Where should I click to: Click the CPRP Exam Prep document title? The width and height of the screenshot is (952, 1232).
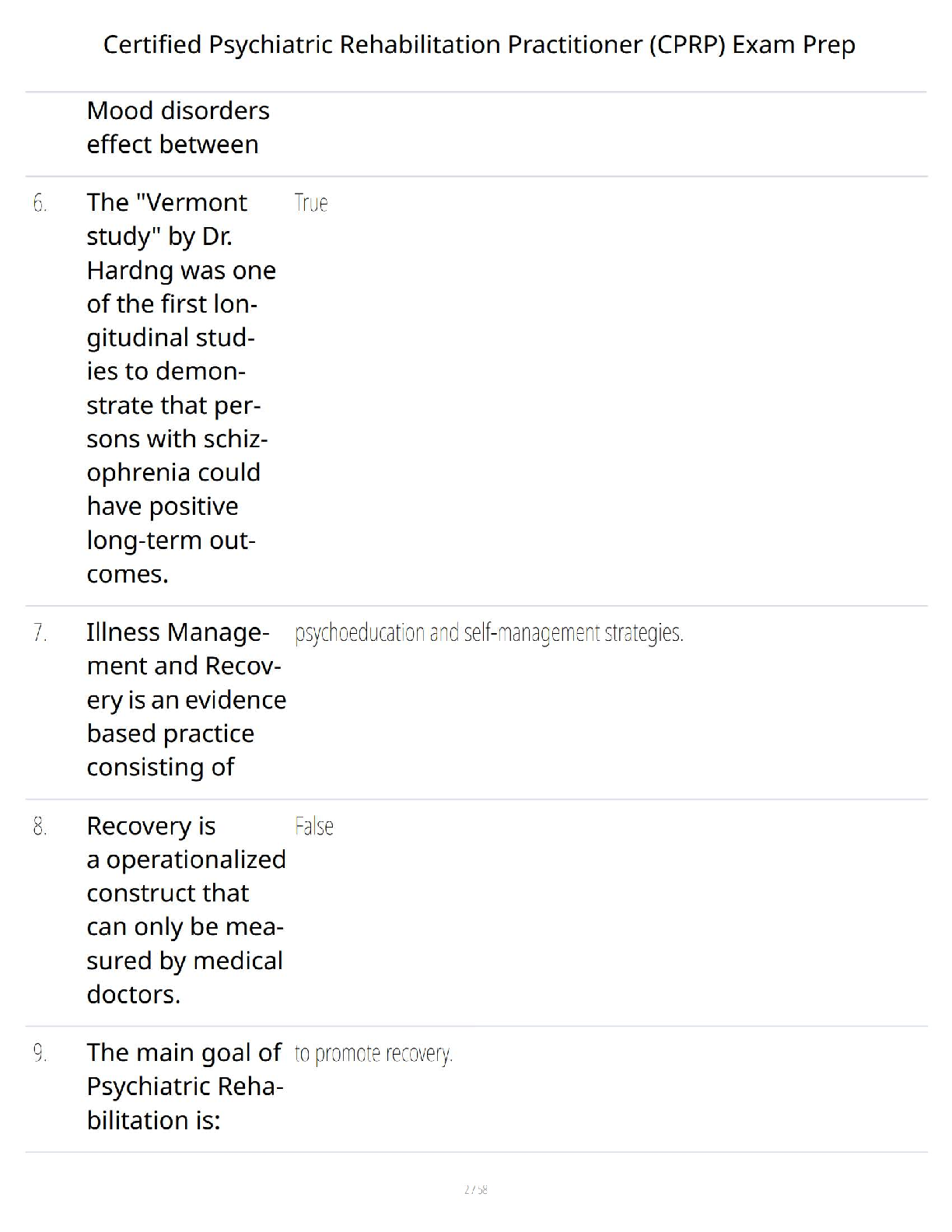click(x=478, y=45)
